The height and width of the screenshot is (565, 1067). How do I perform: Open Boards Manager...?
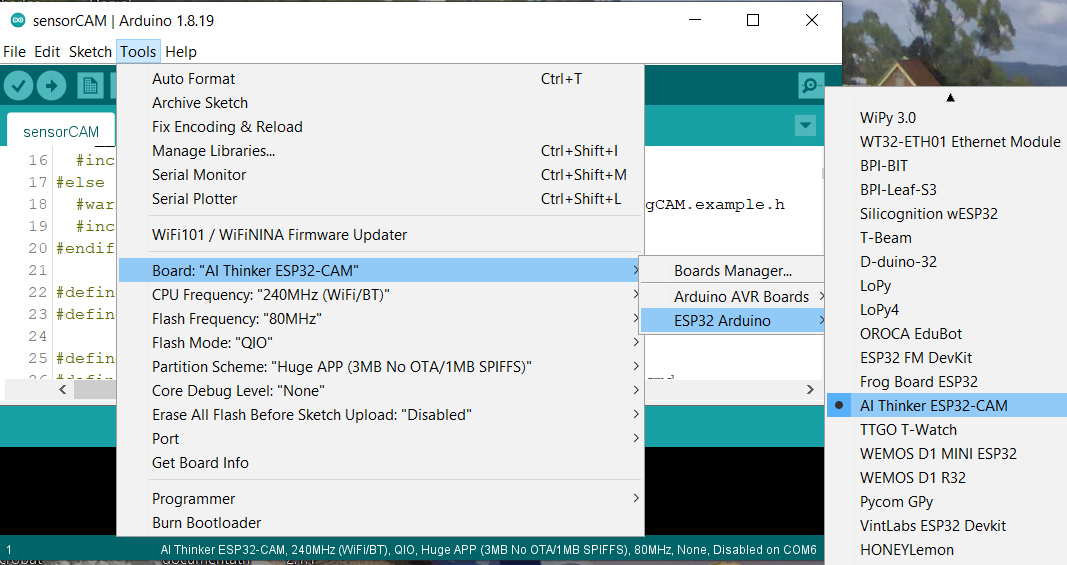point(732,271)
